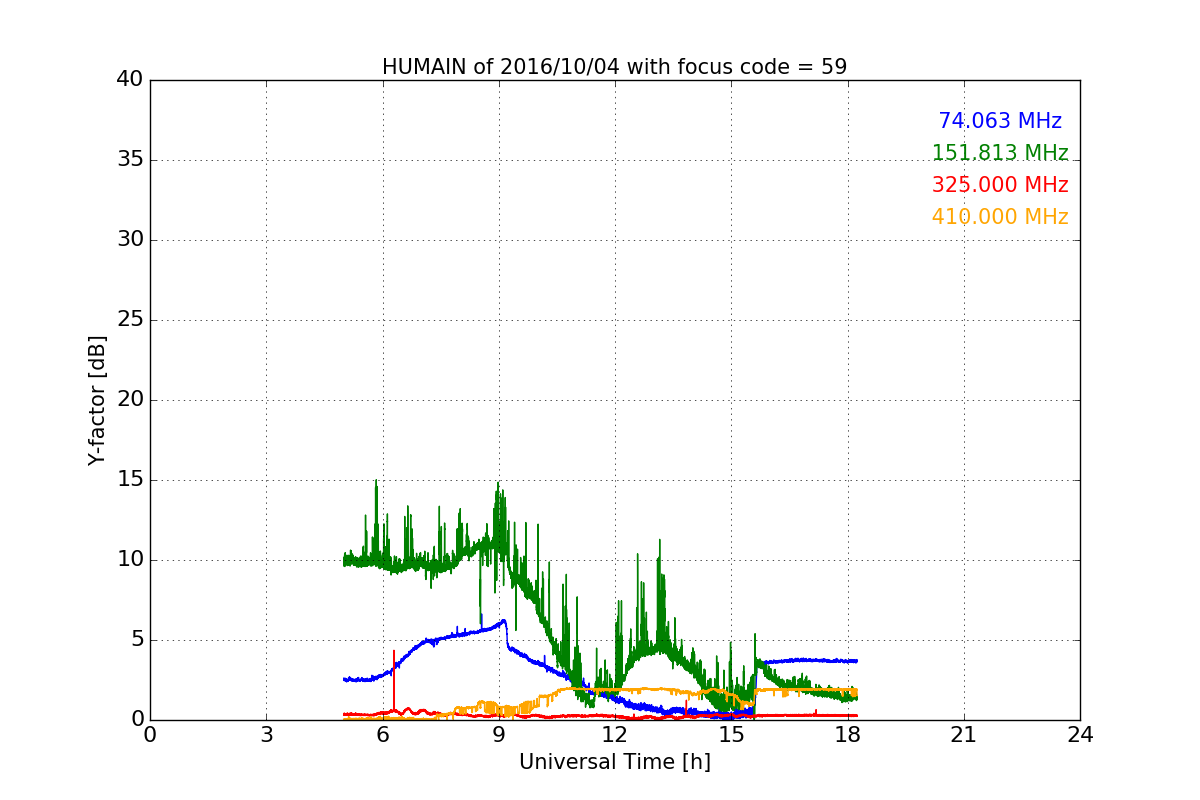Click the x-axis tick label '24'
The width and height of the screenshot is (1200, 800).
(1080, 735)
